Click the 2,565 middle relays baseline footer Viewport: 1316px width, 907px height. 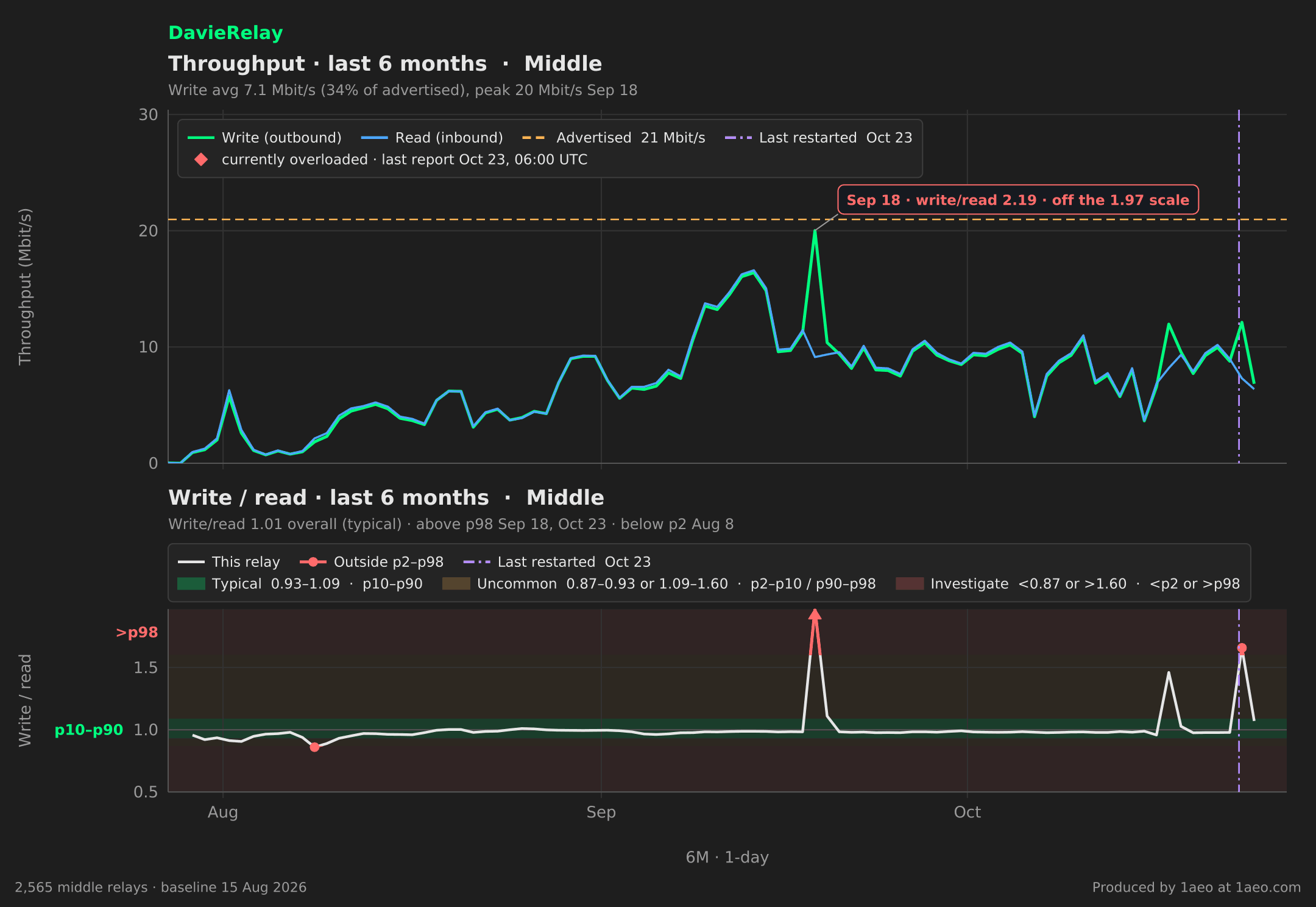pyautogui.click(x=161, y=887)
